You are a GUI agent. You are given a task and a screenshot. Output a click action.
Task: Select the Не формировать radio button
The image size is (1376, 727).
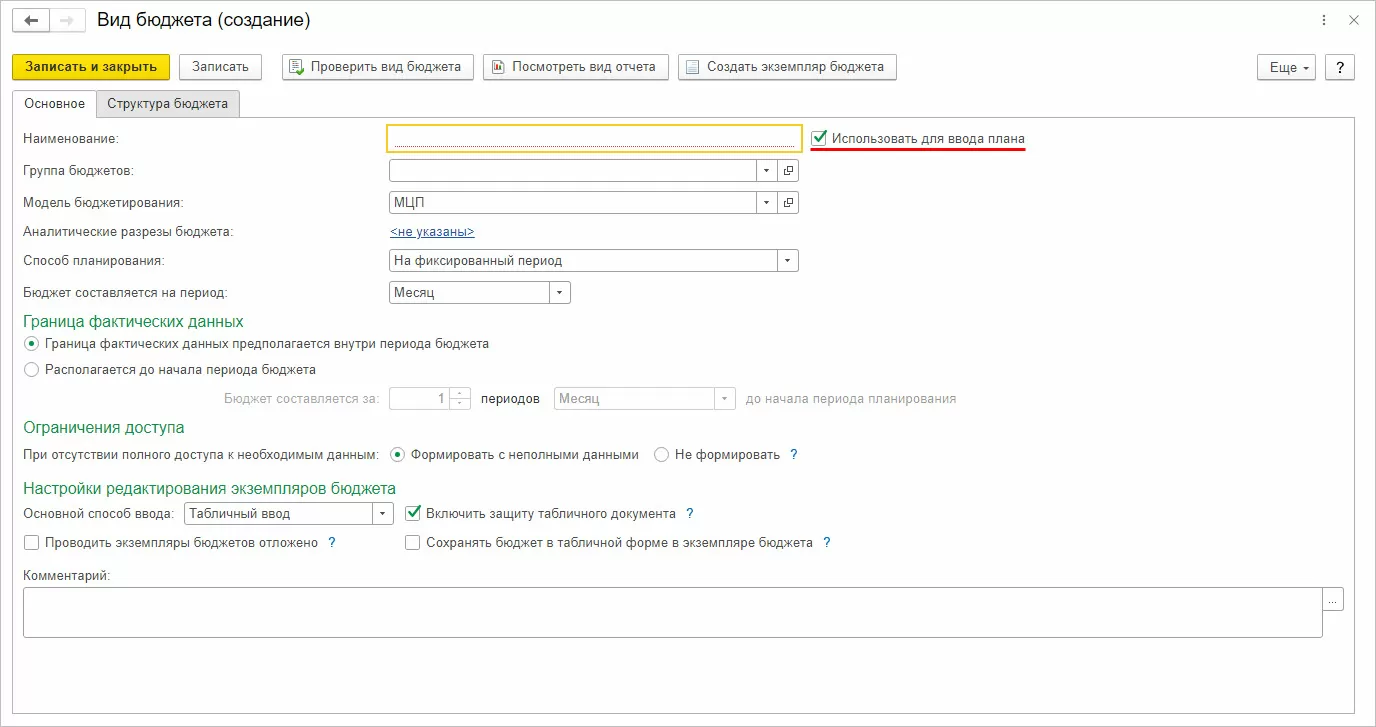(x=661, y=455)
